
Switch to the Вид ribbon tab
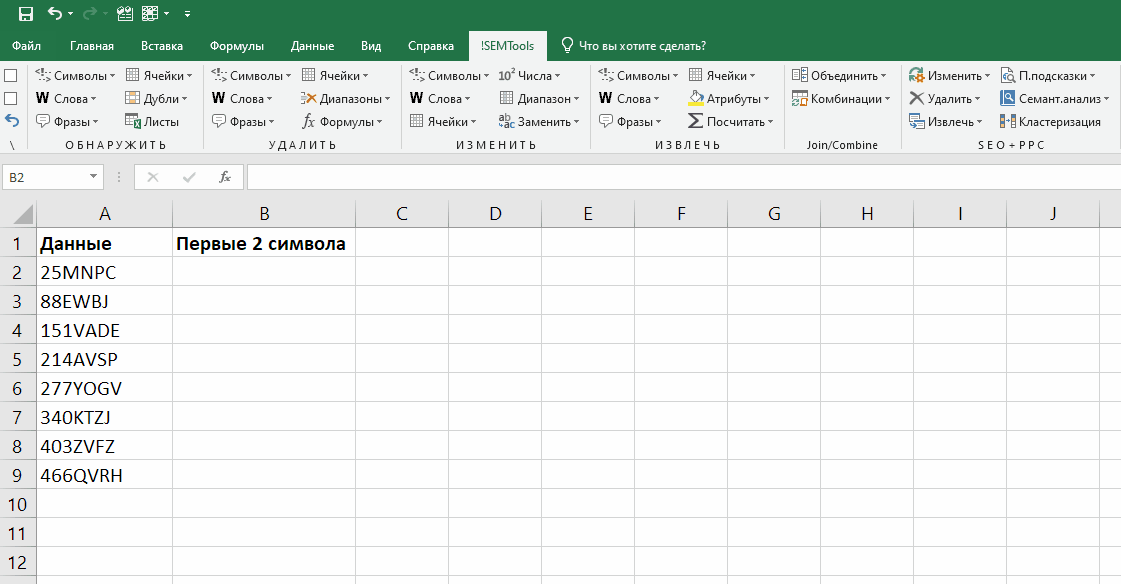click(x=371, y=46)
